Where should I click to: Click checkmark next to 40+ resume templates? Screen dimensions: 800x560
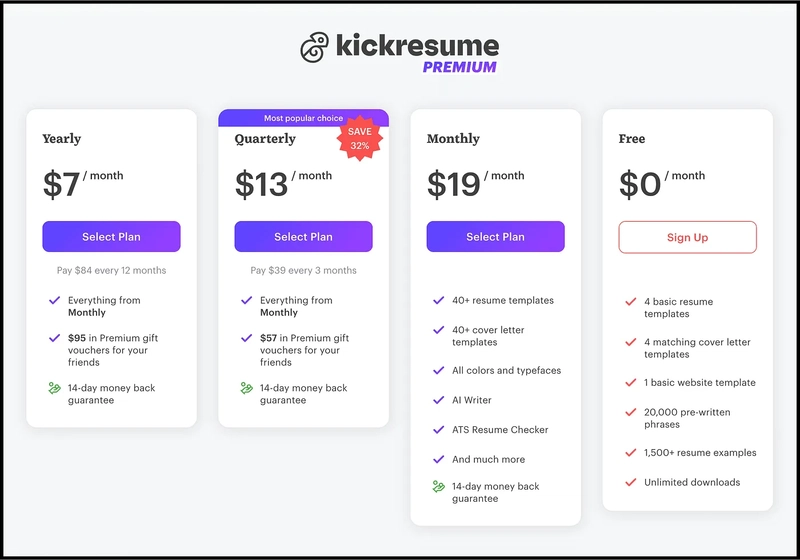click(439, 300)
